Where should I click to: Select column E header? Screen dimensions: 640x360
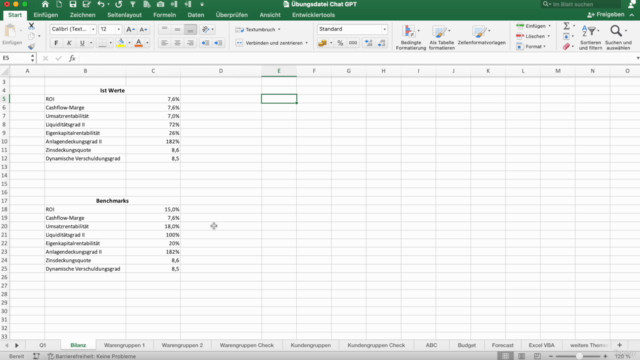pyautogui.click(x=279, y=71)
